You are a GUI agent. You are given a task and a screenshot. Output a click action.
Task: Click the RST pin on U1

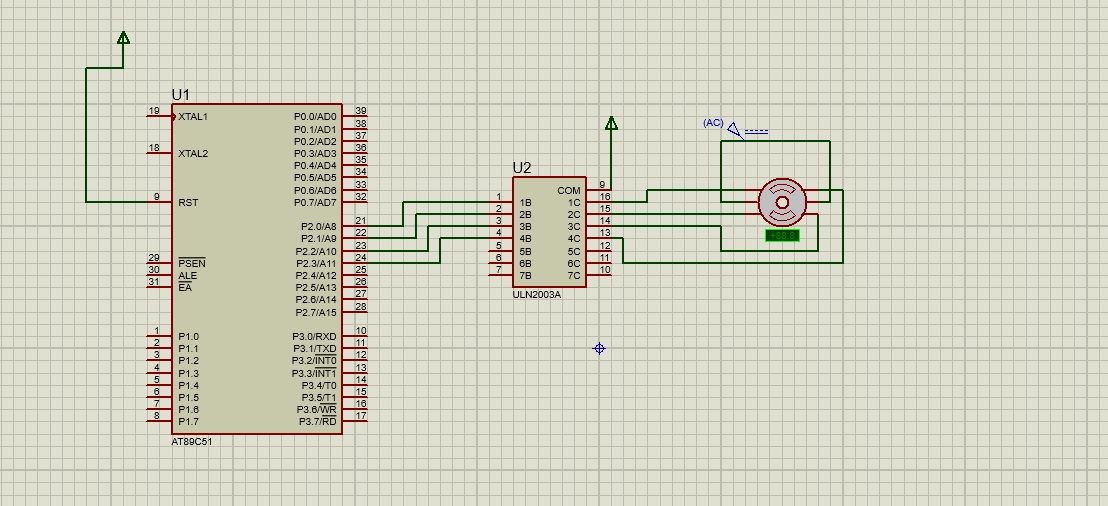pos(159,202)
